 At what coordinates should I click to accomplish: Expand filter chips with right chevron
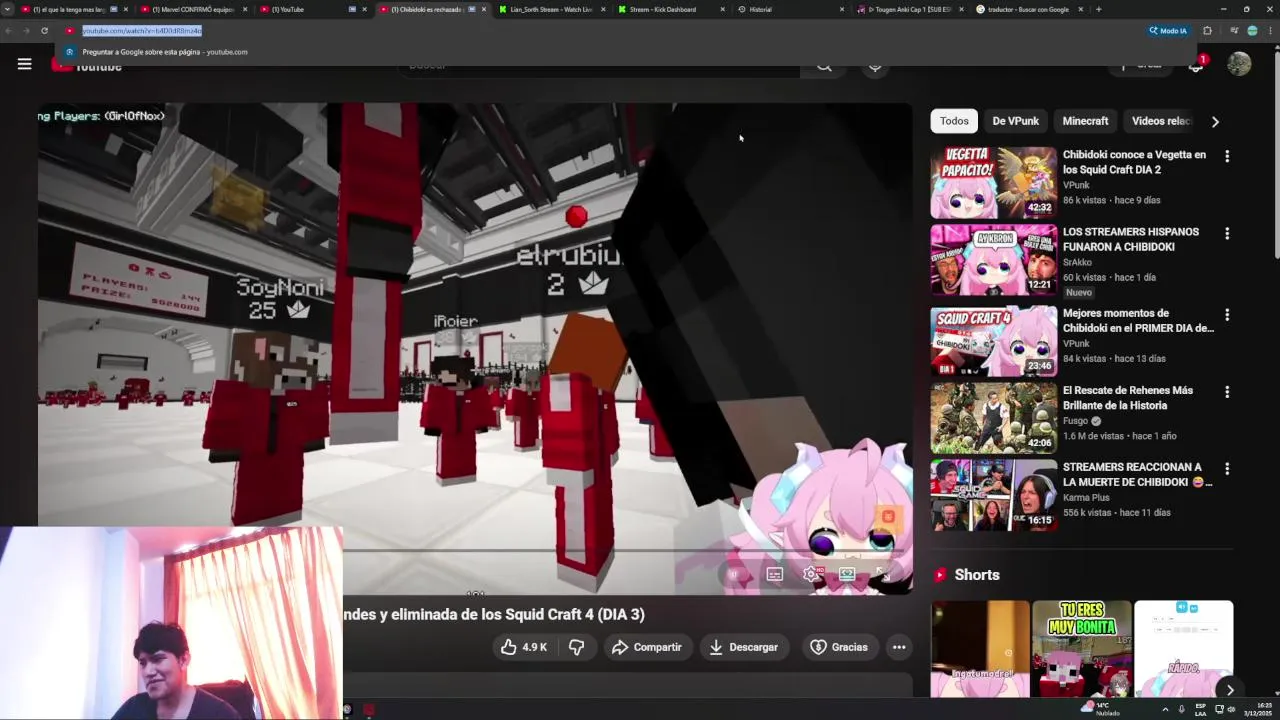[x=1215, y=122]
